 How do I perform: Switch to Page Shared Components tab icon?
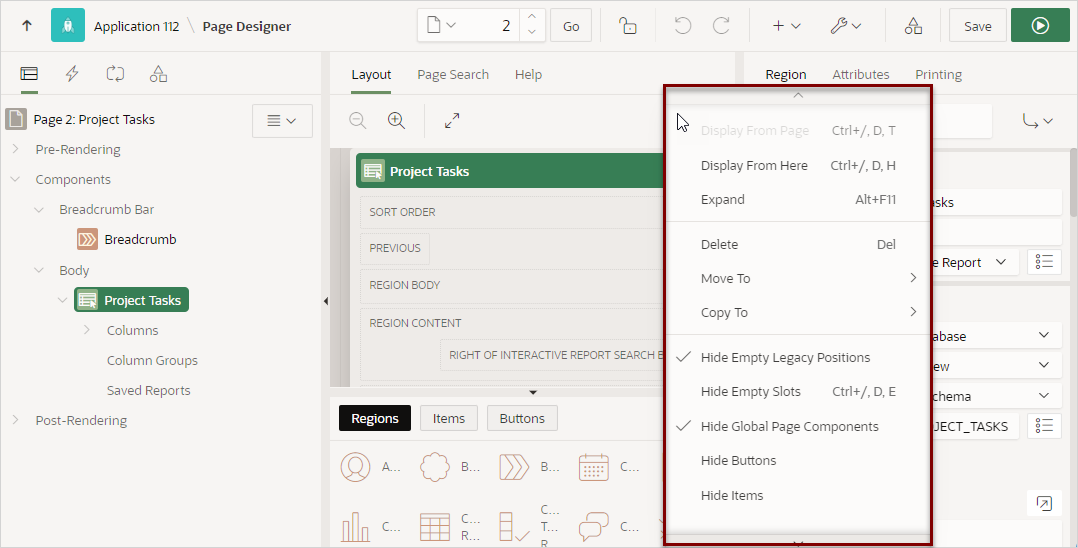coord(158,74)
